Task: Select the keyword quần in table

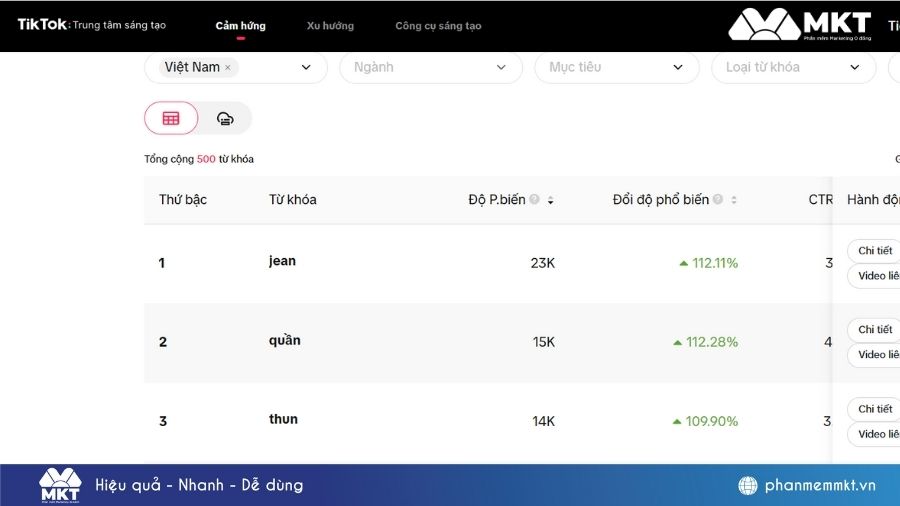Action: [284, 340]
